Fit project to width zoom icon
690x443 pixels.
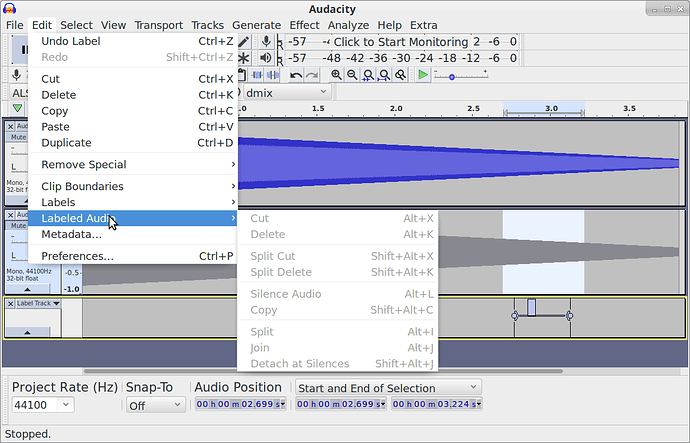384,75
